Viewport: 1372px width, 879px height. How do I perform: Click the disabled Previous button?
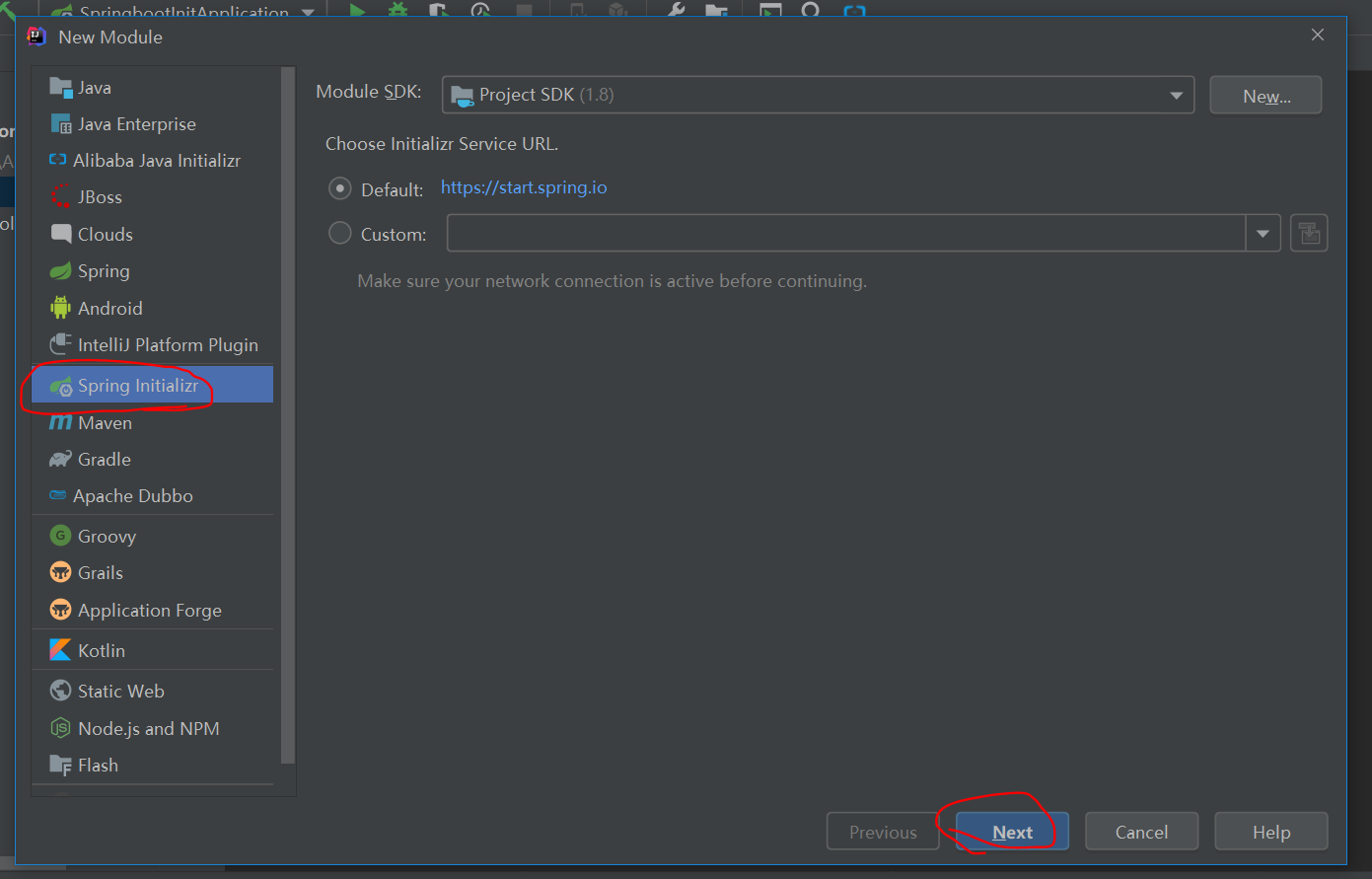coord(883,832)
